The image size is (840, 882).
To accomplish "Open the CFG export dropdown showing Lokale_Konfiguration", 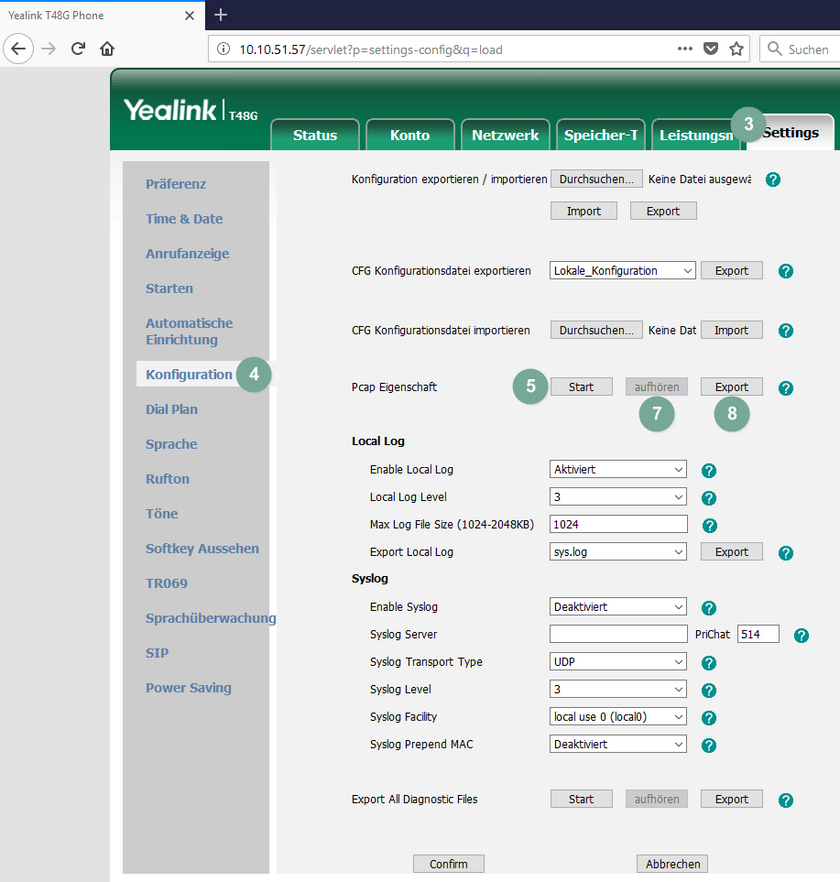I will 622,270.
